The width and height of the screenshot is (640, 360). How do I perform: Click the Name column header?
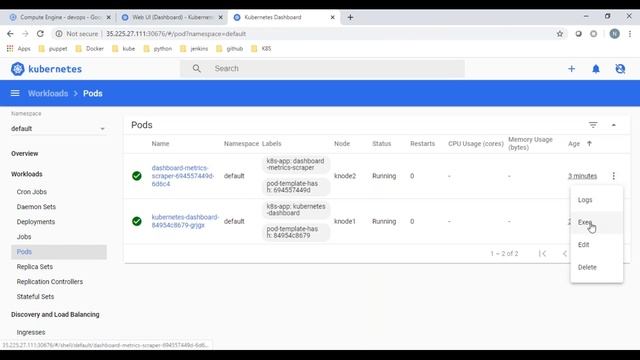tap(160, 144)
